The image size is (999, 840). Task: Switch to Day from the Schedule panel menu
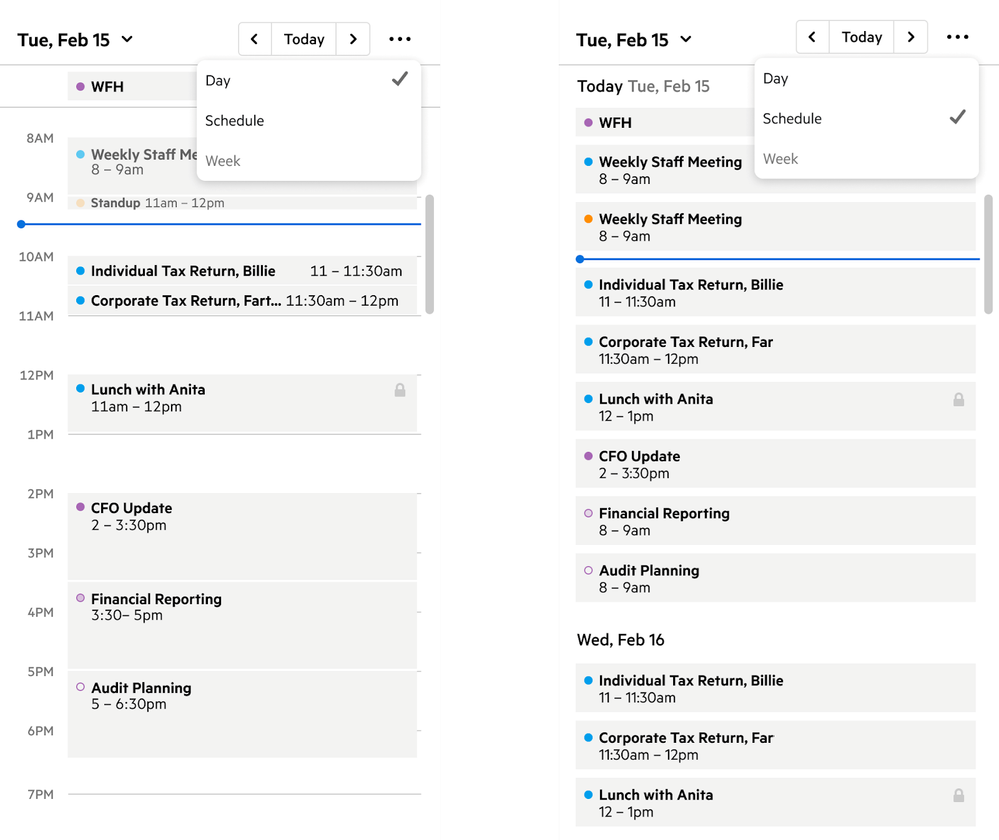(776, 79)
